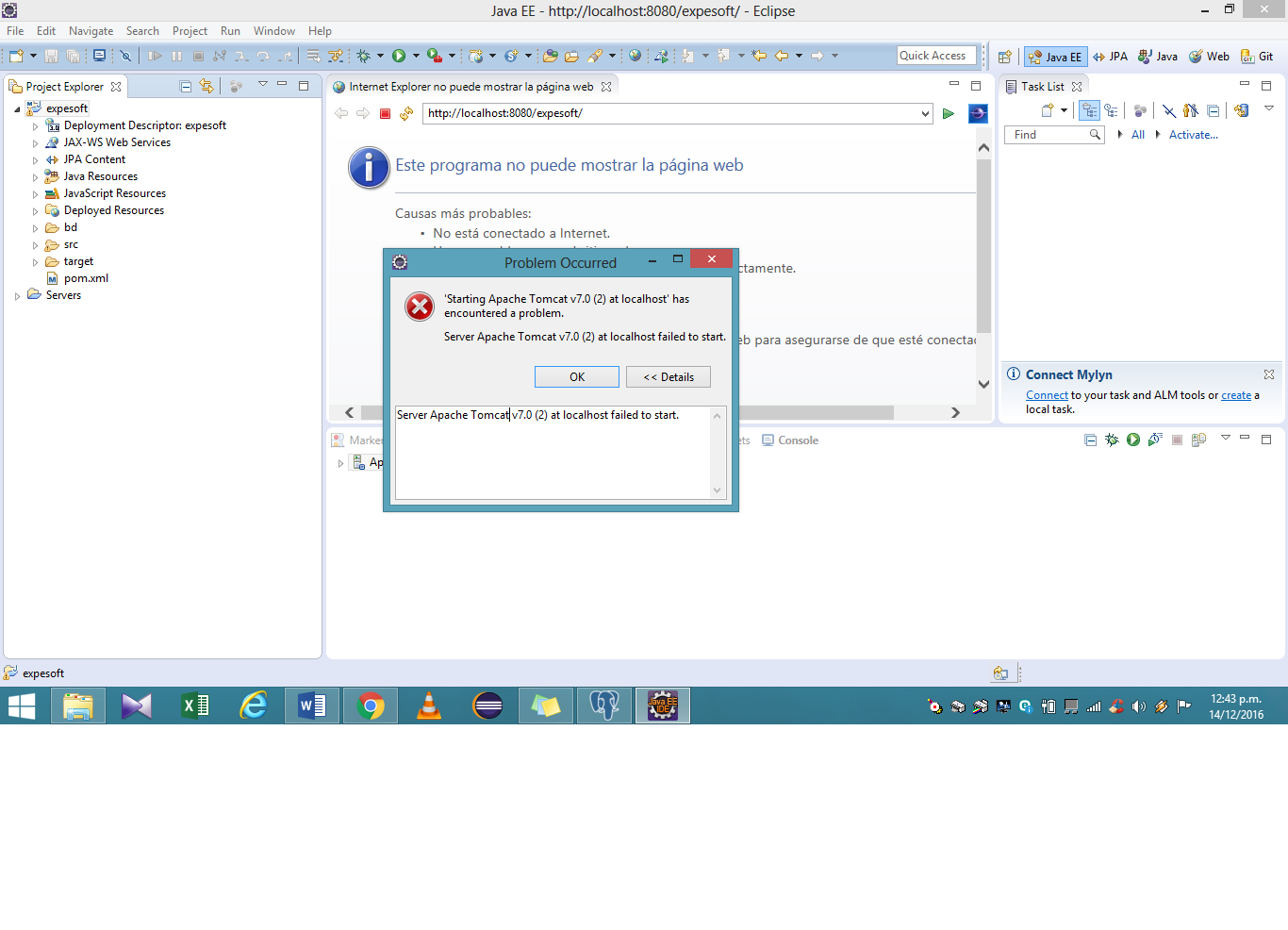The image size is (1288, 930).
Task: Toggle Link with Editor in Project Explorer
Action: point(207,86)
